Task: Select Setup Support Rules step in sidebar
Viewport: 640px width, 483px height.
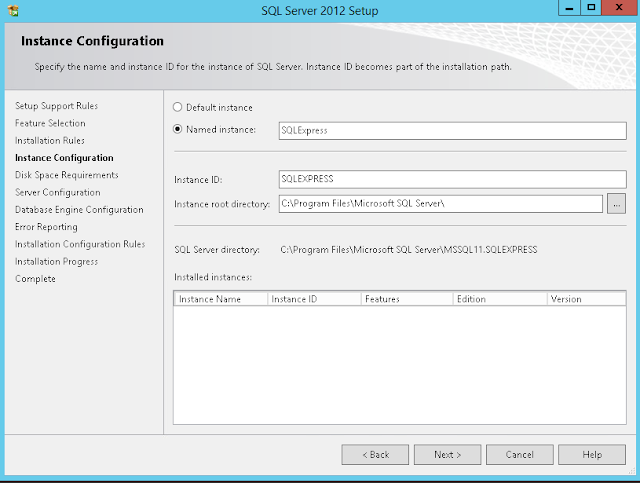Action: [x=56, y=106]
